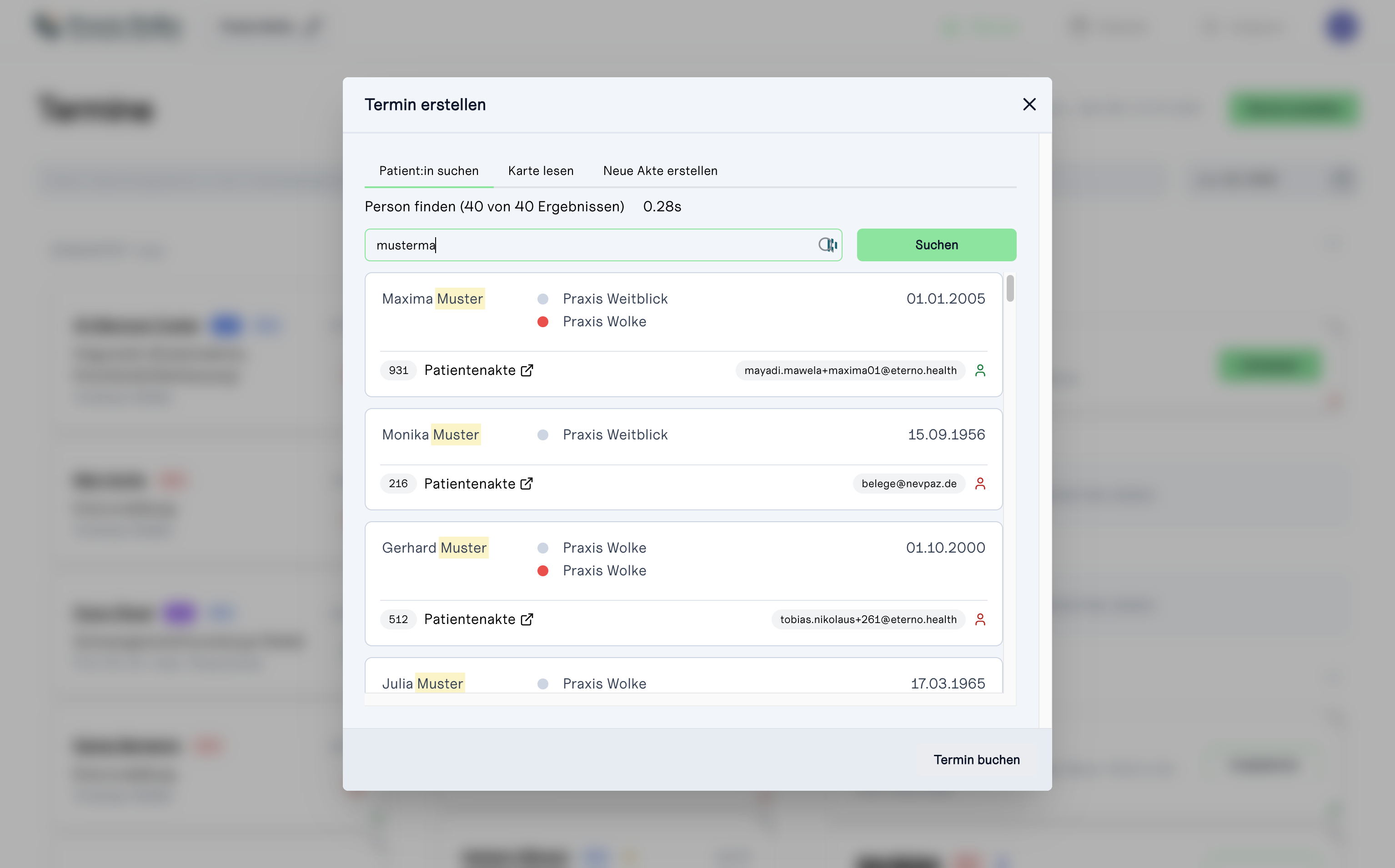
Task: Select patient Gerhard Muster by name
Action: pyautogui.click(x=435, y=548)
